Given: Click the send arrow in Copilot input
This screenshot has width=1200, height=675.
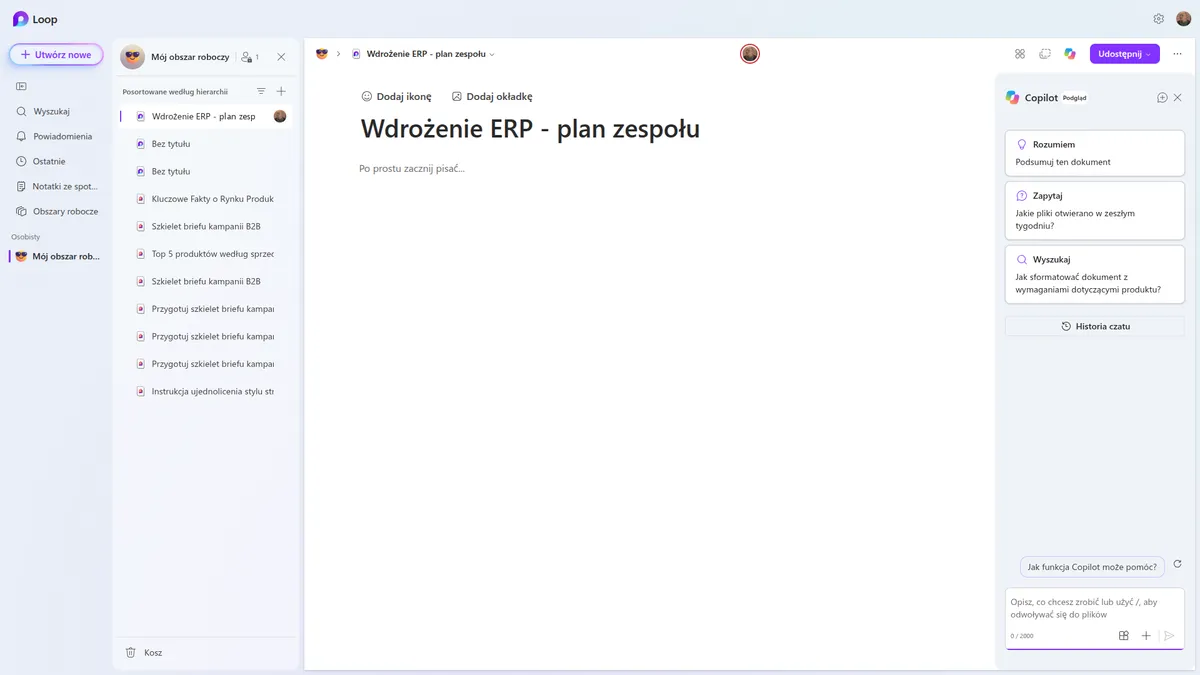Looking at the screenshot, I should [x=1169, y=636].
